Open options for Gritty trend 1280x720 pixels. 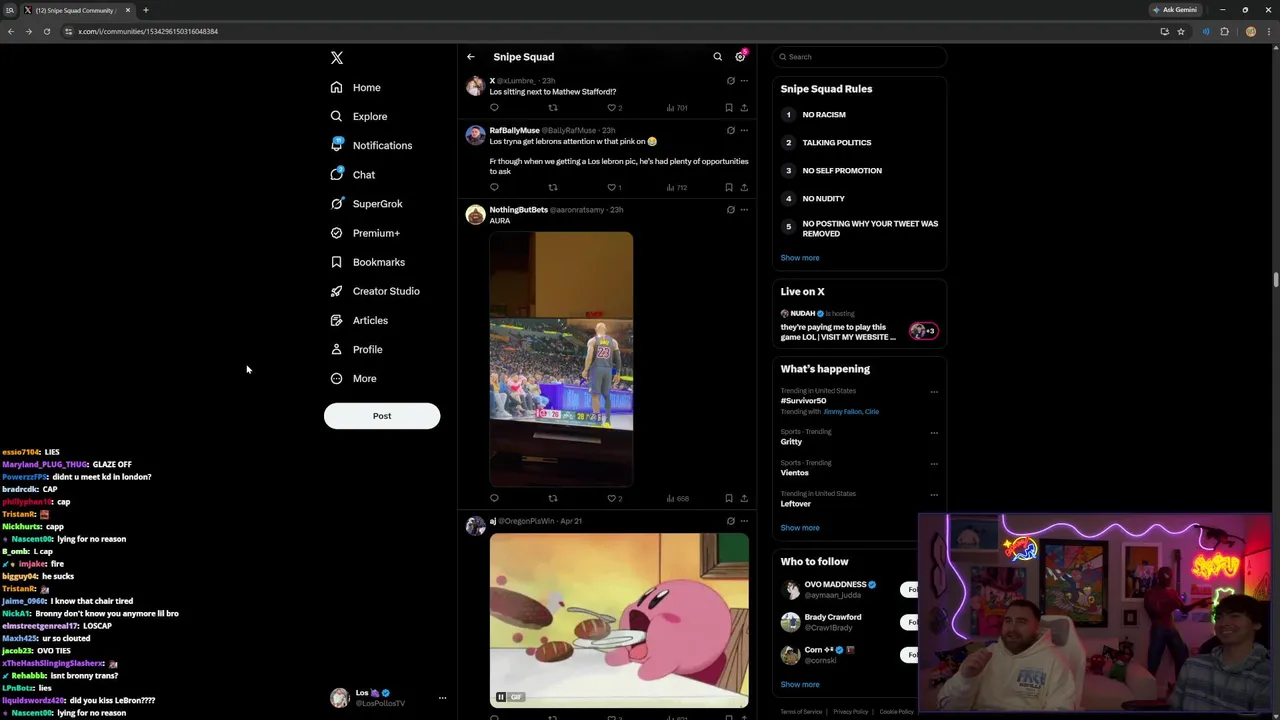coord(934,432)
